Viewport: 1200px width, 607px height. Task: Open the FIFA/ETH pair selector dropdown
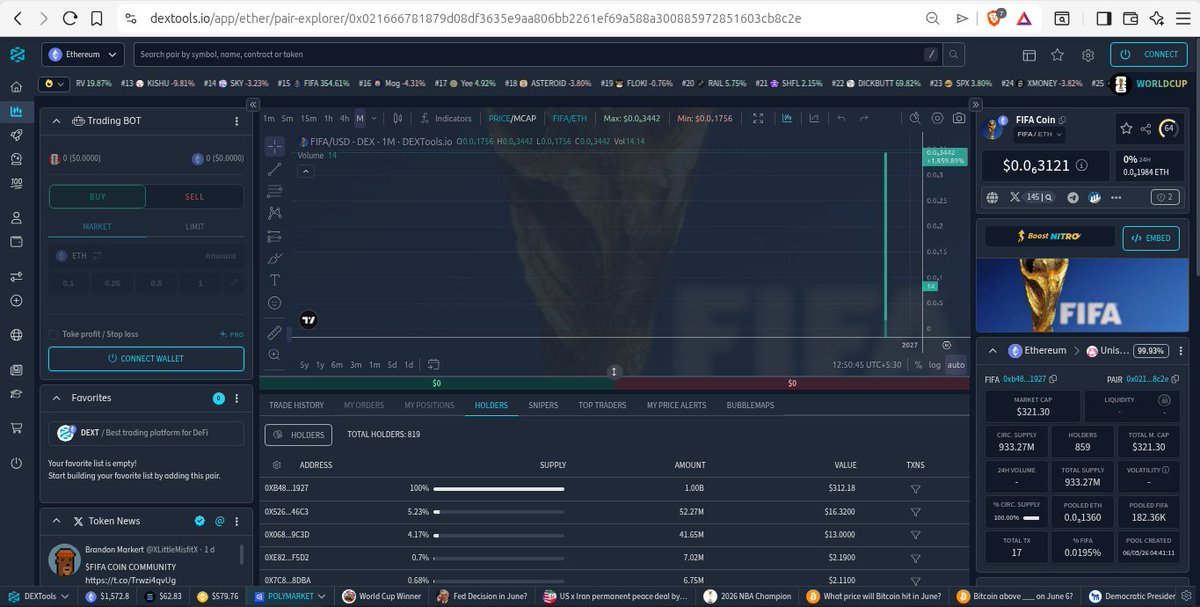tap(1040, 133)
